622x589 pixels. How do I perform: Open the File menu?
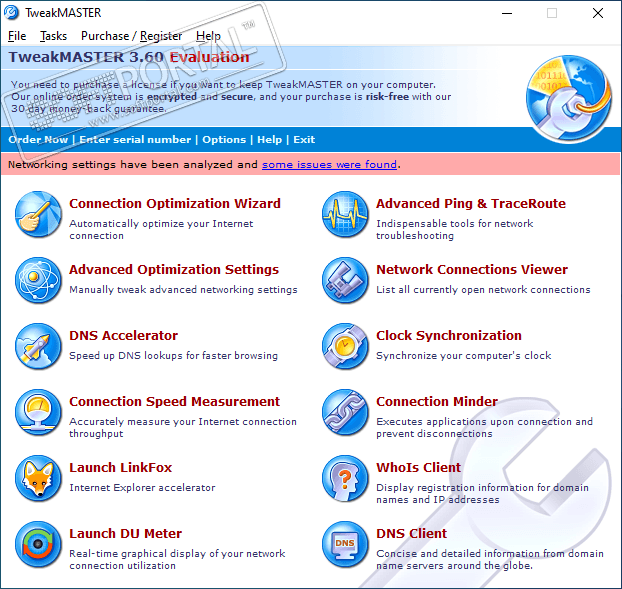(17, 36)
